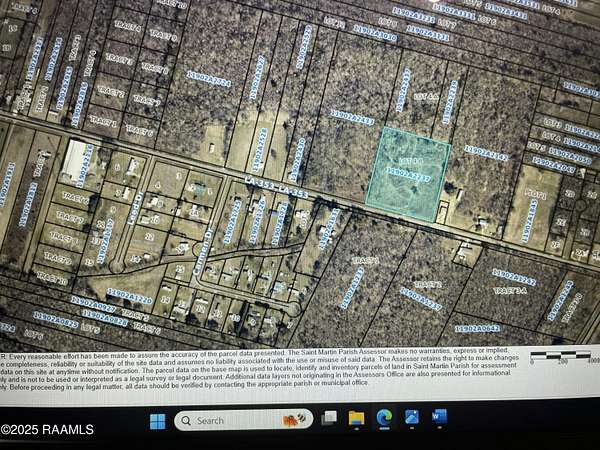Image resolution: width=600 pixels, height=450 pixels.
Task: Click the Leed Dr street label
Action: pos(137,207)
